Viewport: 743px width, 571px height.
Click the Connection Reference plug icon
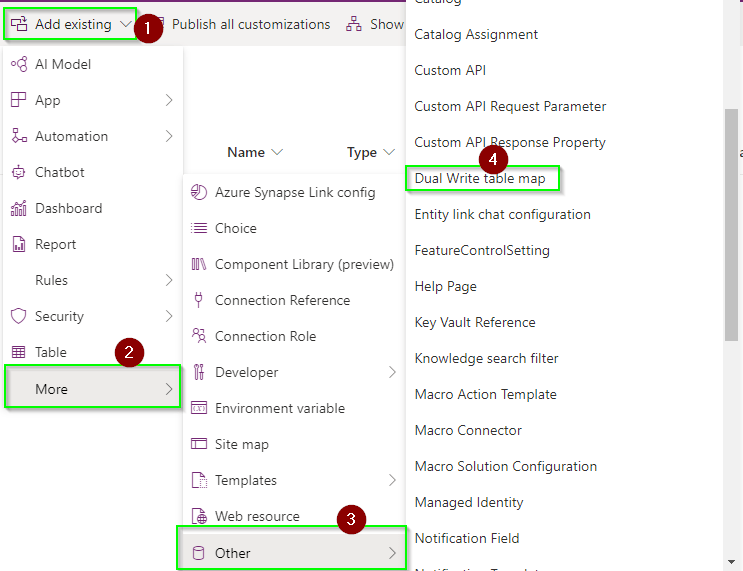click(199, 300)
